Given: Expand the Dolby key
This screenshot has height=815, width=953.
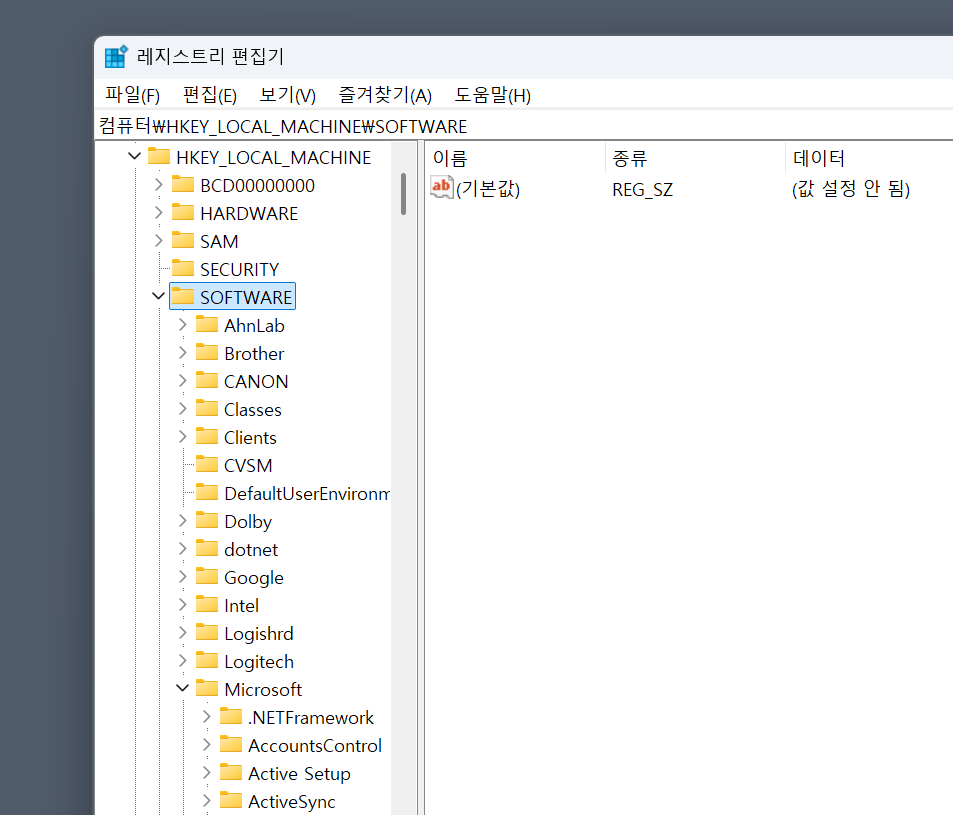Looking at the screenshot, I should click(182, 521).
